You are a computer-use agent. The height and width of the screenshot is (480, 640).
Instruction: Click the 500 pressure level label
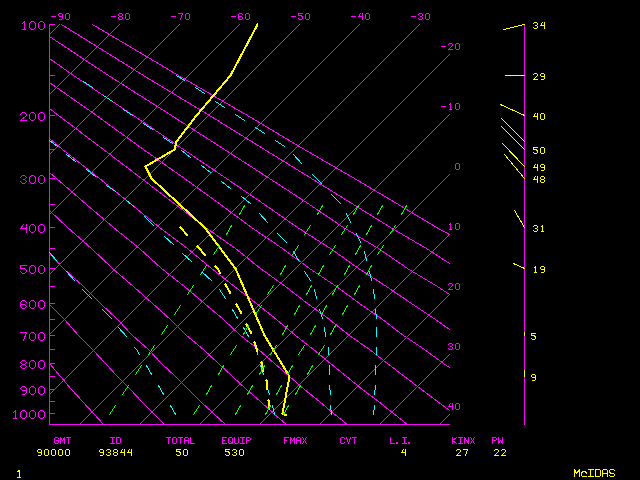click(33, 269)
